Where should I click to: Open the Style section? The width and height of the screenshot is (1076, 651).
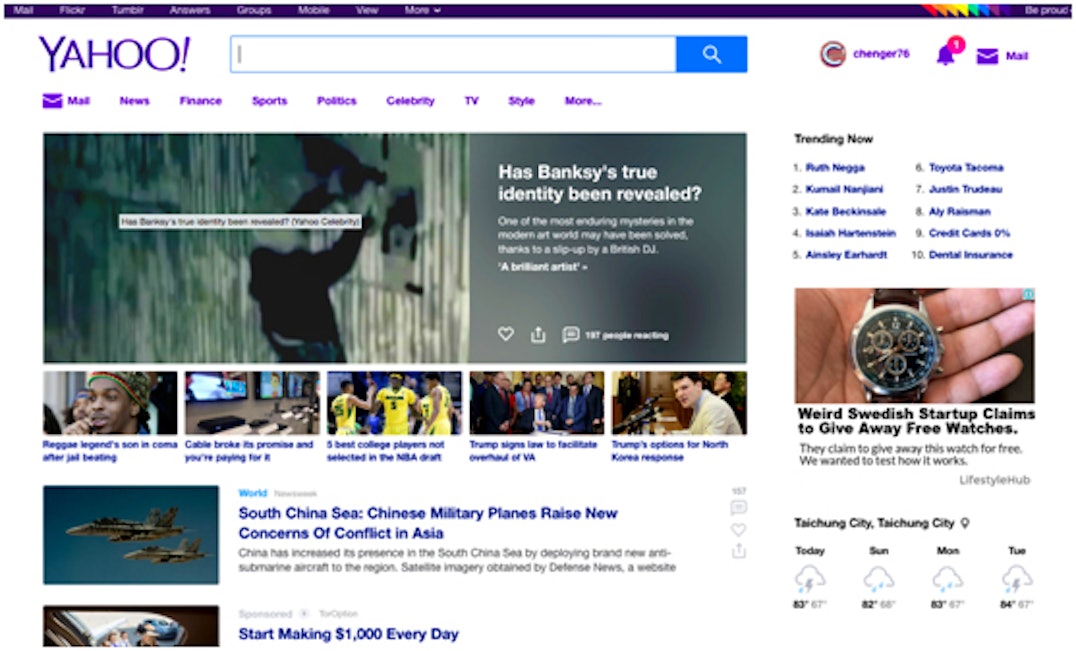(x=522, y=101)
